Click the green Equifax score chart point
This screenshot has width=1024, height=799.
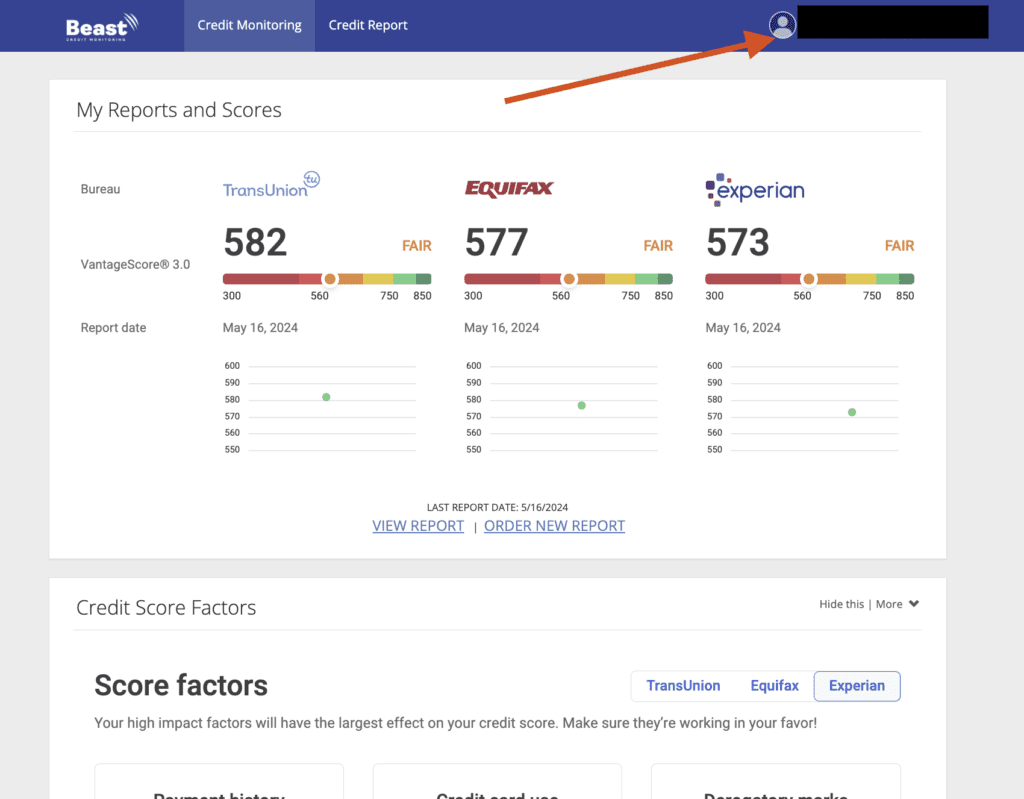coord(581,405)
